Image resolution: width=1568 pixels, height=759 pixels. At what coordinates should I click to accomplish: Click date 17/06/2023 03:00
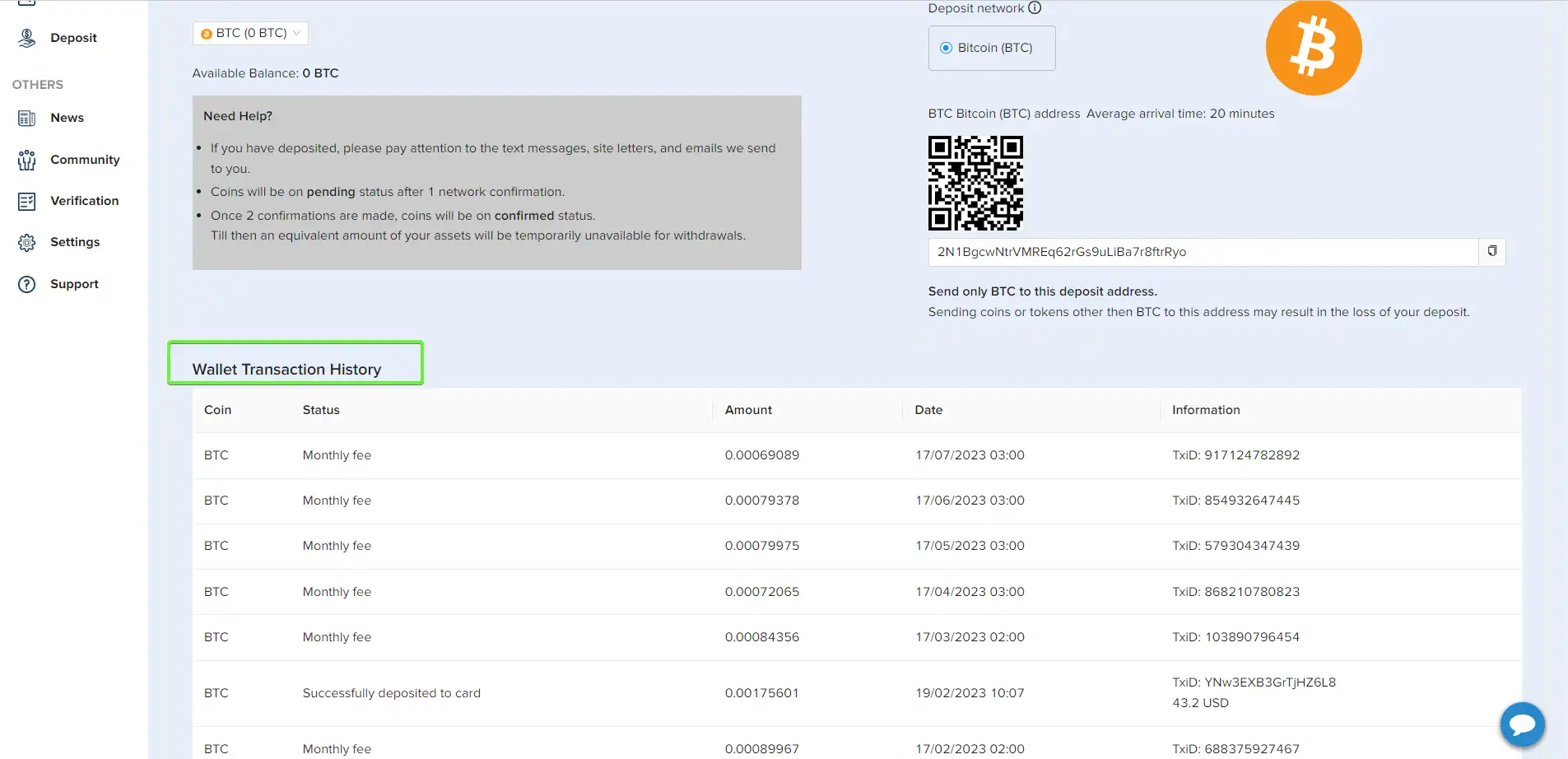coord(970,501)
